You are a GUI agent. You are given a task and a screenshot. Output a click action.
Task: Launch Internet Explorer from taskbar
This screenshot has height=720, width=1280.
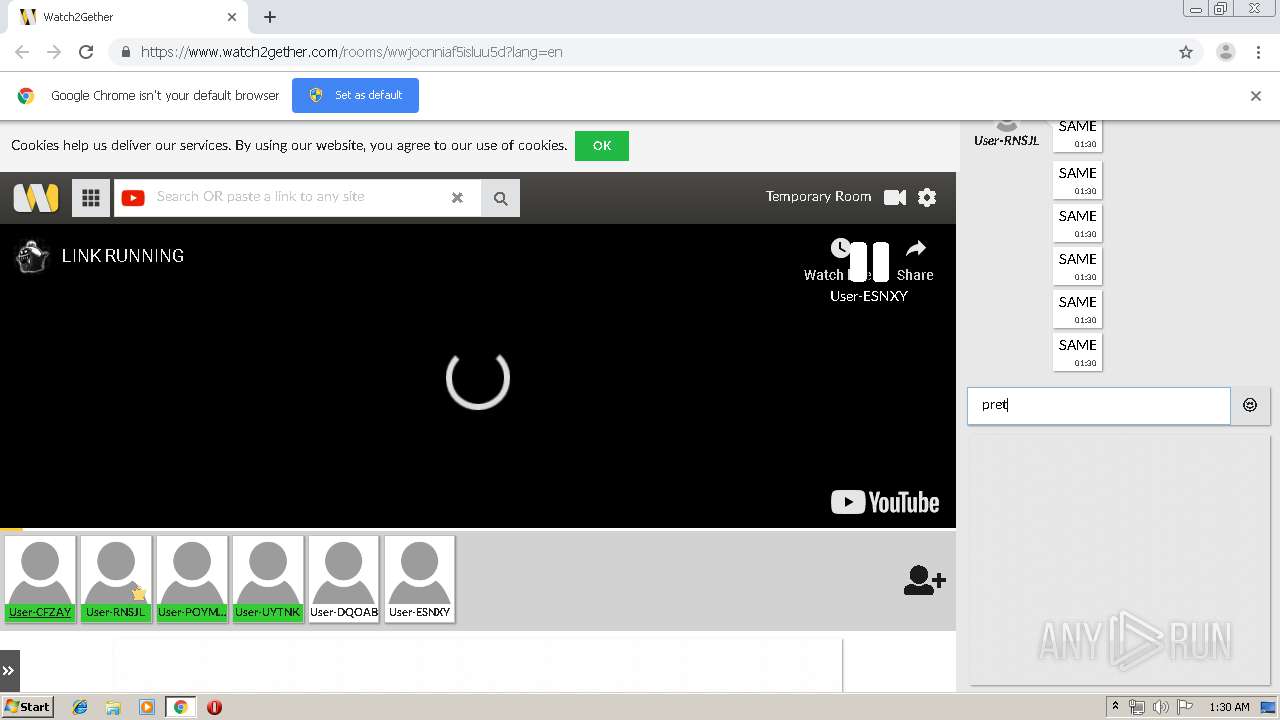coord(80,707)
